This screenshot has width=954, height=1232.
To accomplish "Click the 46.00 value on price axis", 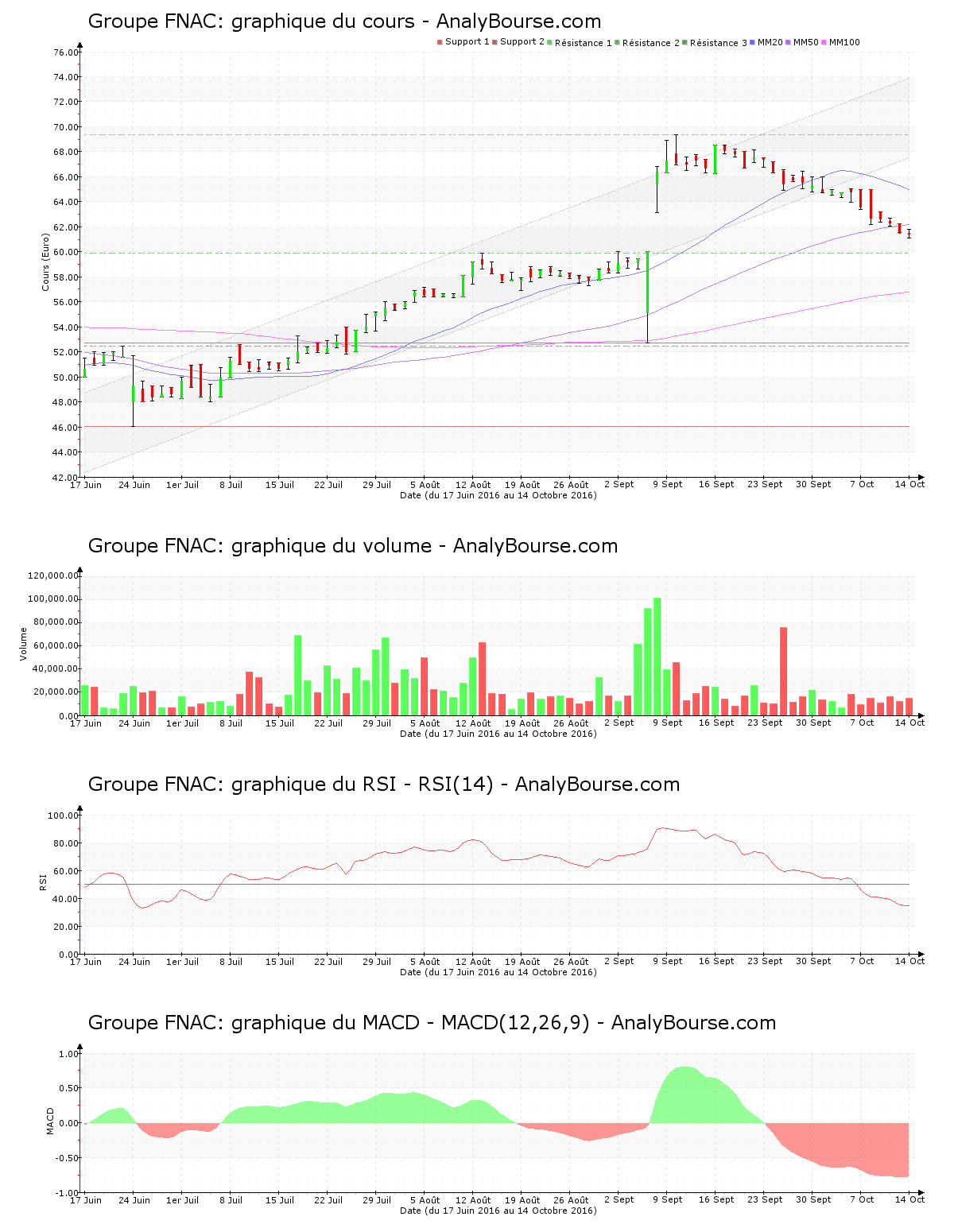I will point(66,428).
